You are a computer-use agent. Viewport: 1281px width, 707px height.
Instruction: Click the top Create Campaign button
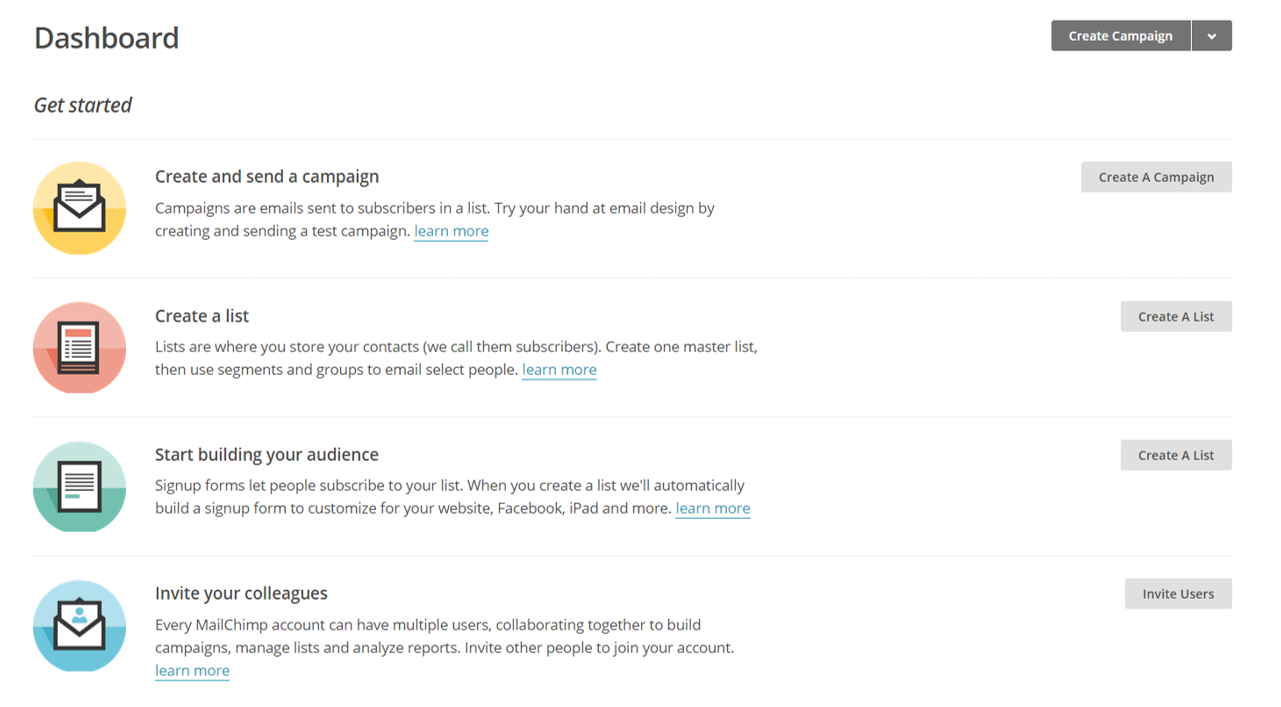tap(1121, 36)
